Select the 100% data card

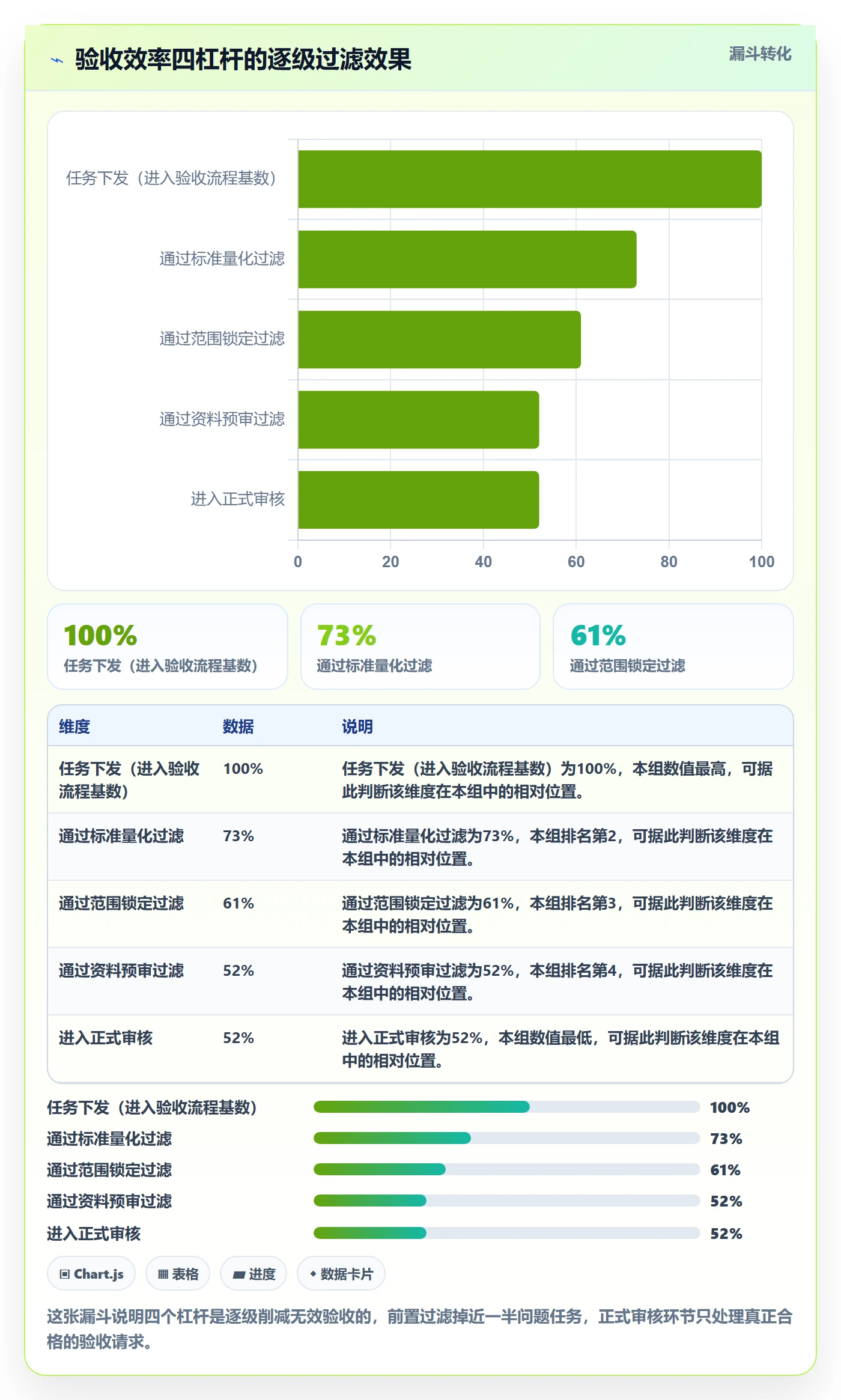[x=168, y=647]
